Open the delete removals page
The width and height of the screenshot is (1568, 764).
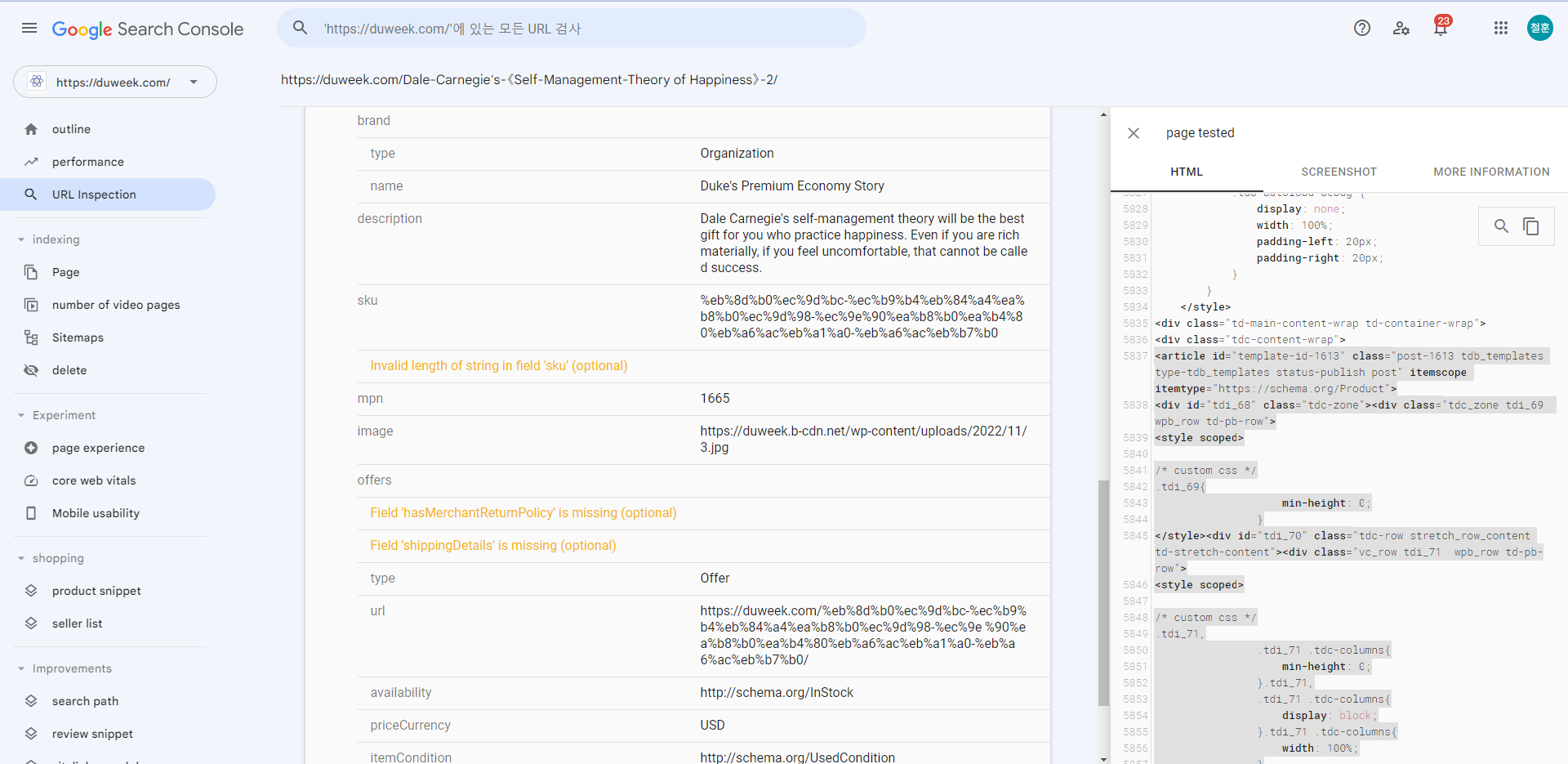[108, 370]
